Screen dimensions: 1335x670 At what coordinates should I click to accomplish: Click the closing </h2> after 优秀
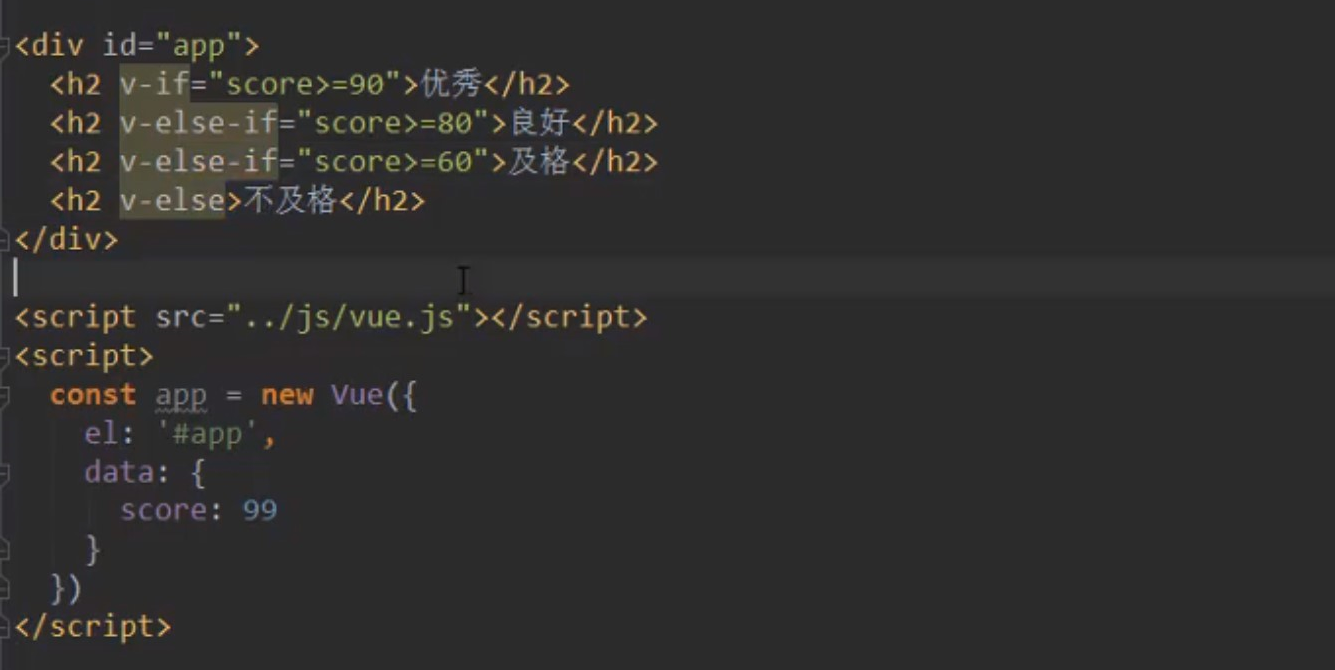(x=527, y=85)
